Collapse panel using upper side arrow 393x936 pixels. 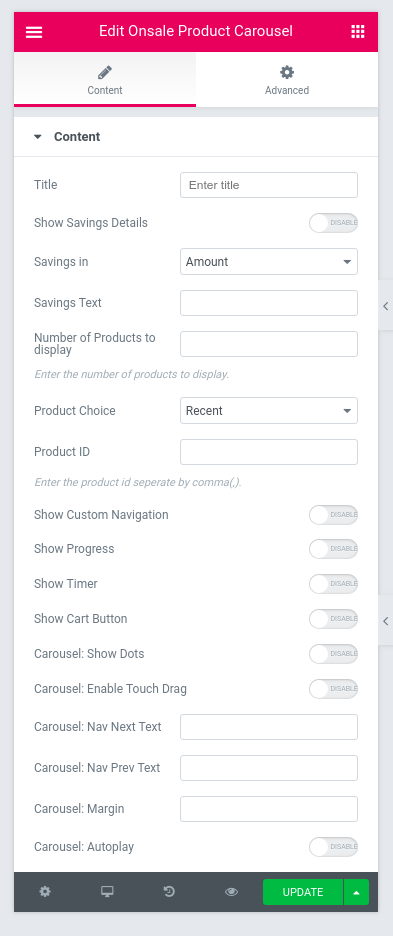click(x=386, y=306)
